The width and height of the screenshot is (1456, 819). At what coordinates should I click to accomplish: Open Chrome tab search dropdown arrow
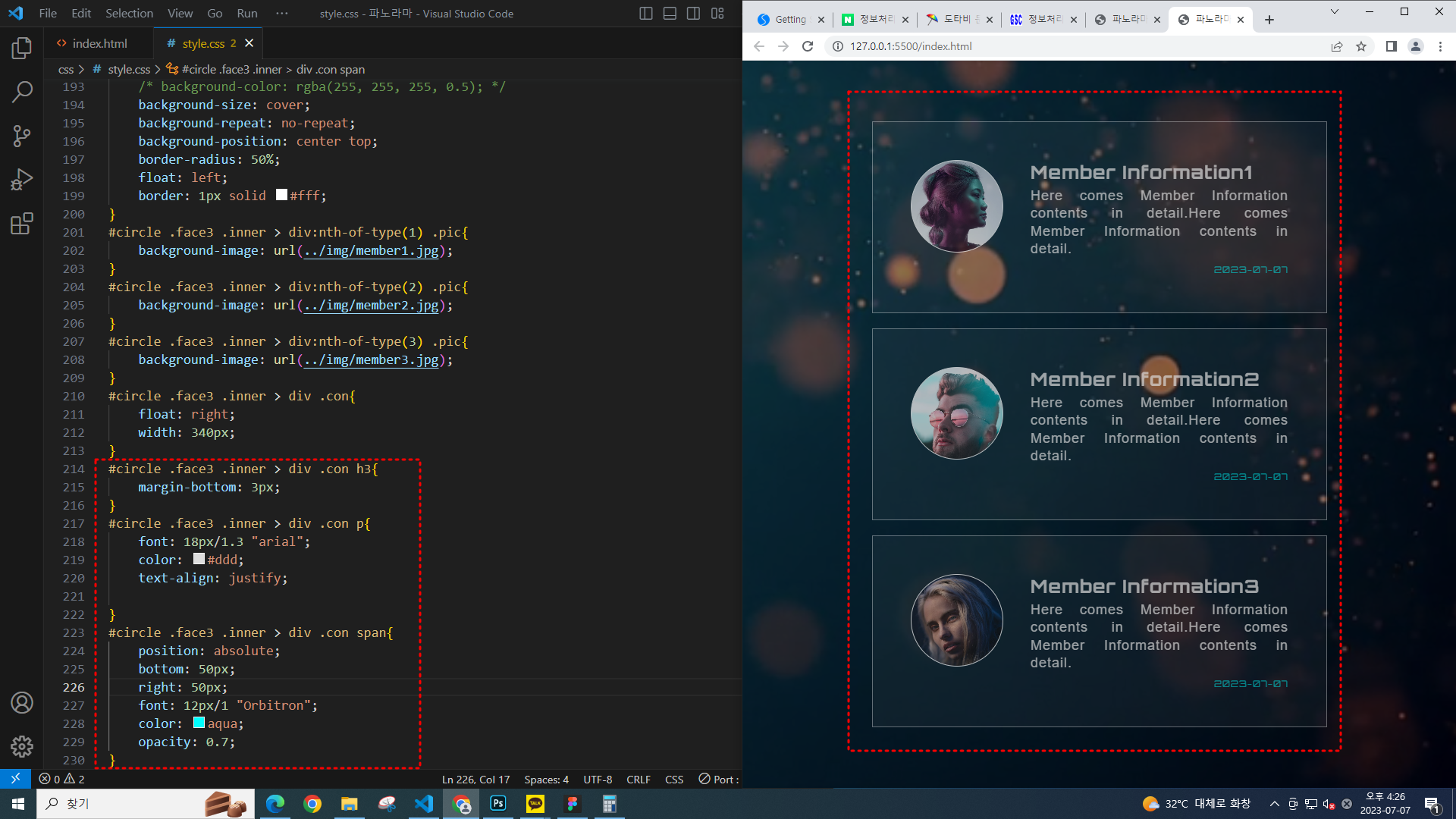(1335, 12)
